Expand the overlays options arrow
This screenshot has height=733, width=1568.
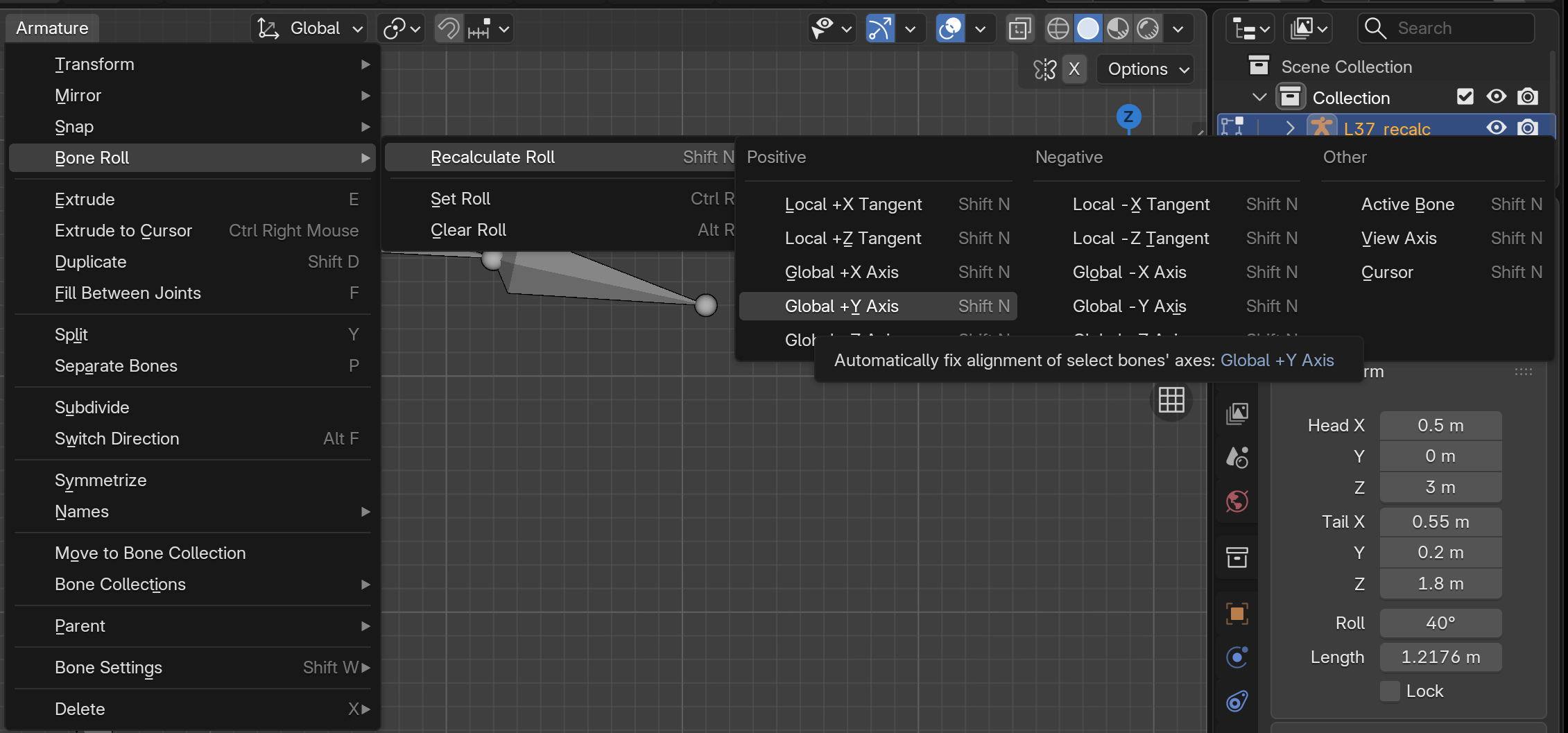pos(981,28)
